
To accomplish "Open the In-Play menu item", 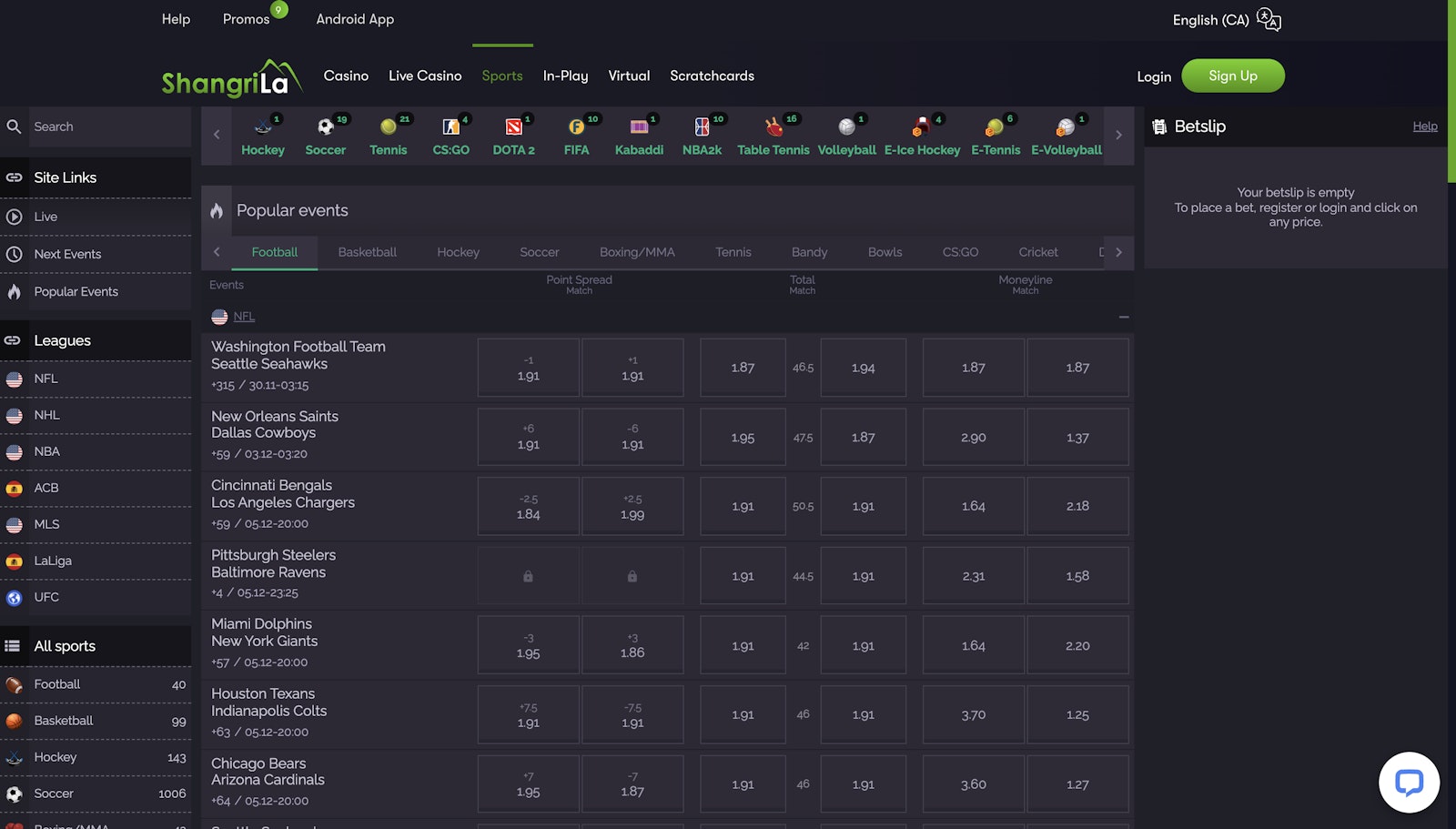I will click(565, 76).
